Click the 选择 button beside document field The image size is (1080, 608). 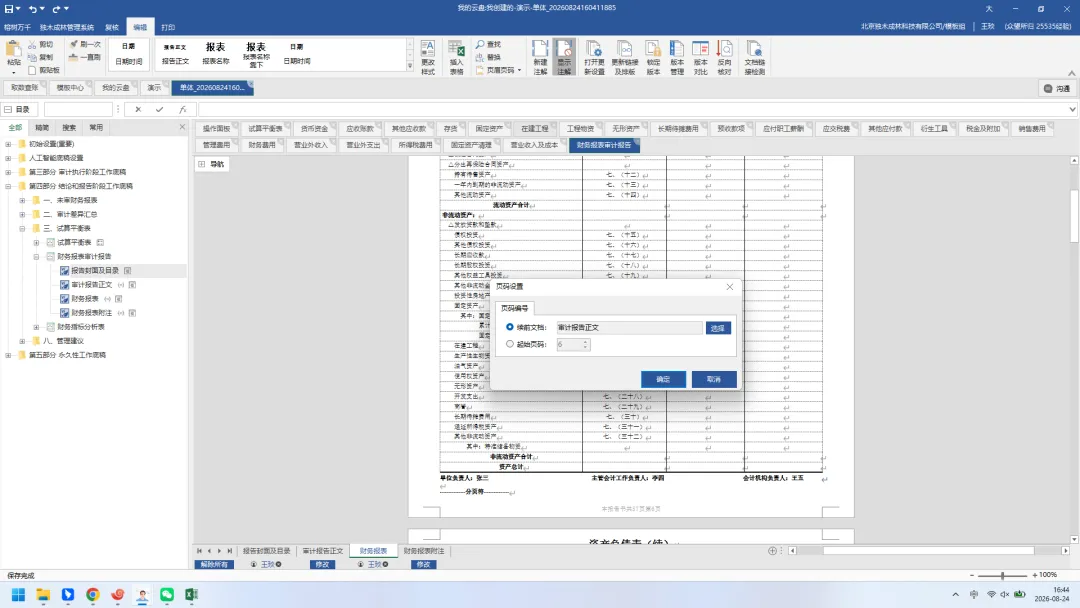[718, 328]
